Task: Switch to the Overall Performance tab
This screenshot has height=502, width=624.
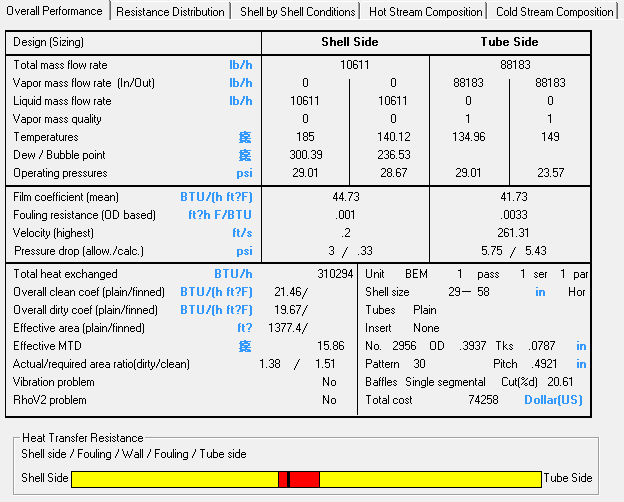Action: 55,11
